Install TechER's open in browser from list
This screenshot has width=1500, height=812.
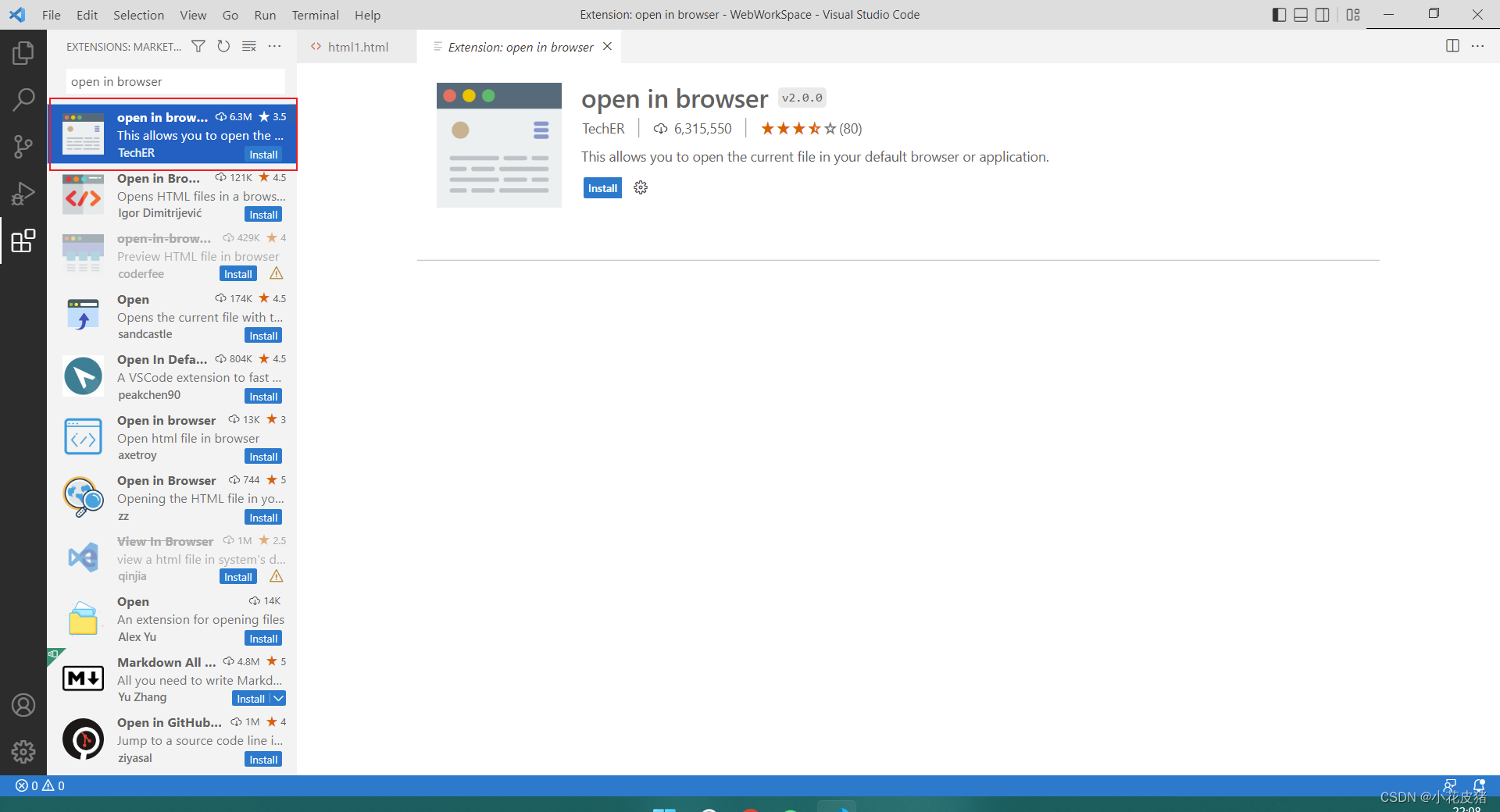[263, 155]
